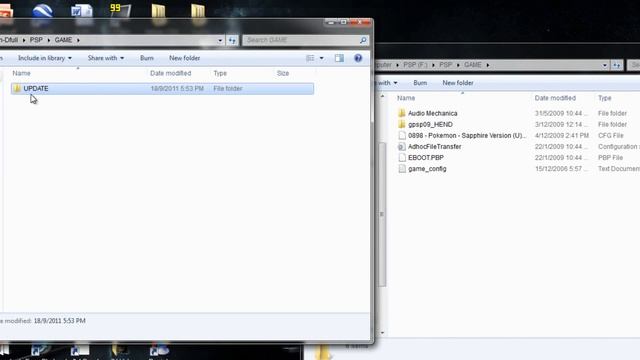
Task: Sort by Date modified in the front window
Action: tap(171, 73)
